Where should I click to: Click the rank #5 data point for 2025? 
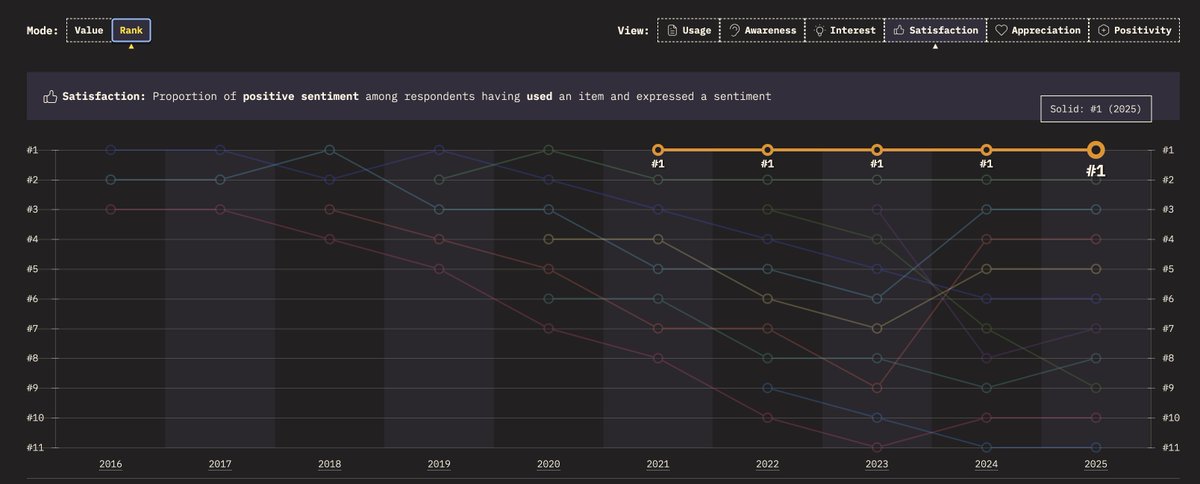[x=1095, y=269]
